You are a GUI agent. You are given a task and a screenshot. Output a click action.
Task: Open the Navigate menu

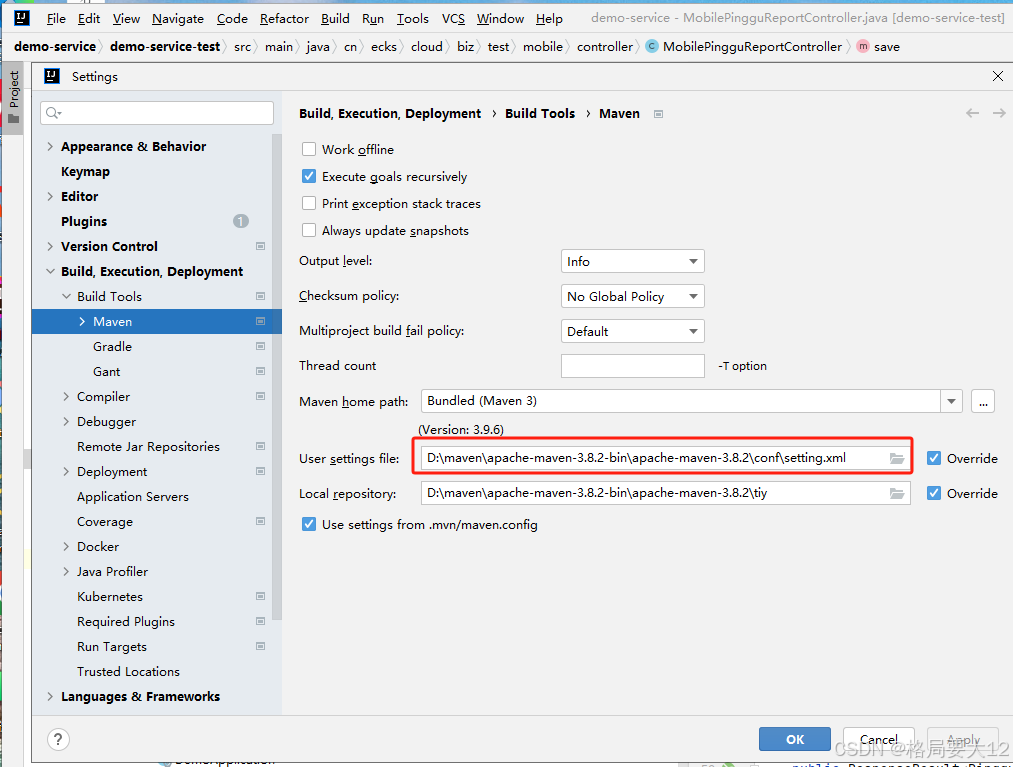(x=178, y=19)
